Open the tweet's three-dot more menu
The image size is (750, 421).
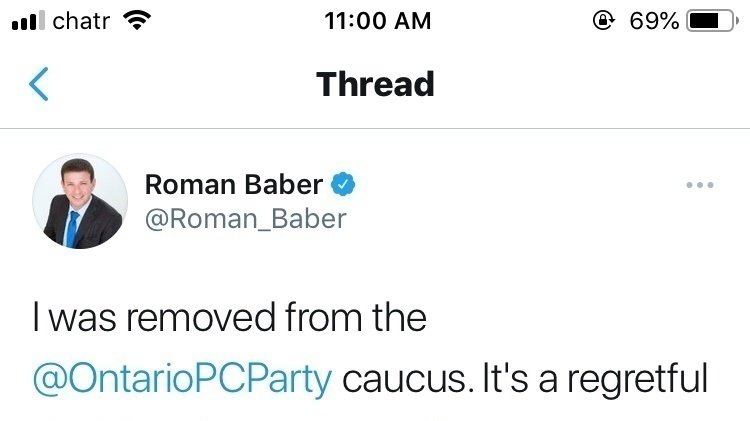(700, 185)
